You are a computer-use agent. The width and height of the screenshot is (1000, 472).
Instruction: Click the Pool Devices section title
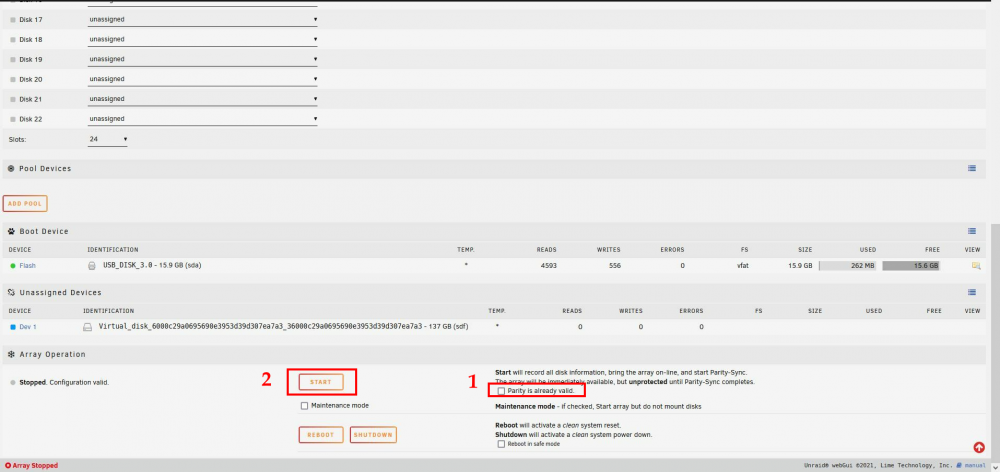[45, 169]
